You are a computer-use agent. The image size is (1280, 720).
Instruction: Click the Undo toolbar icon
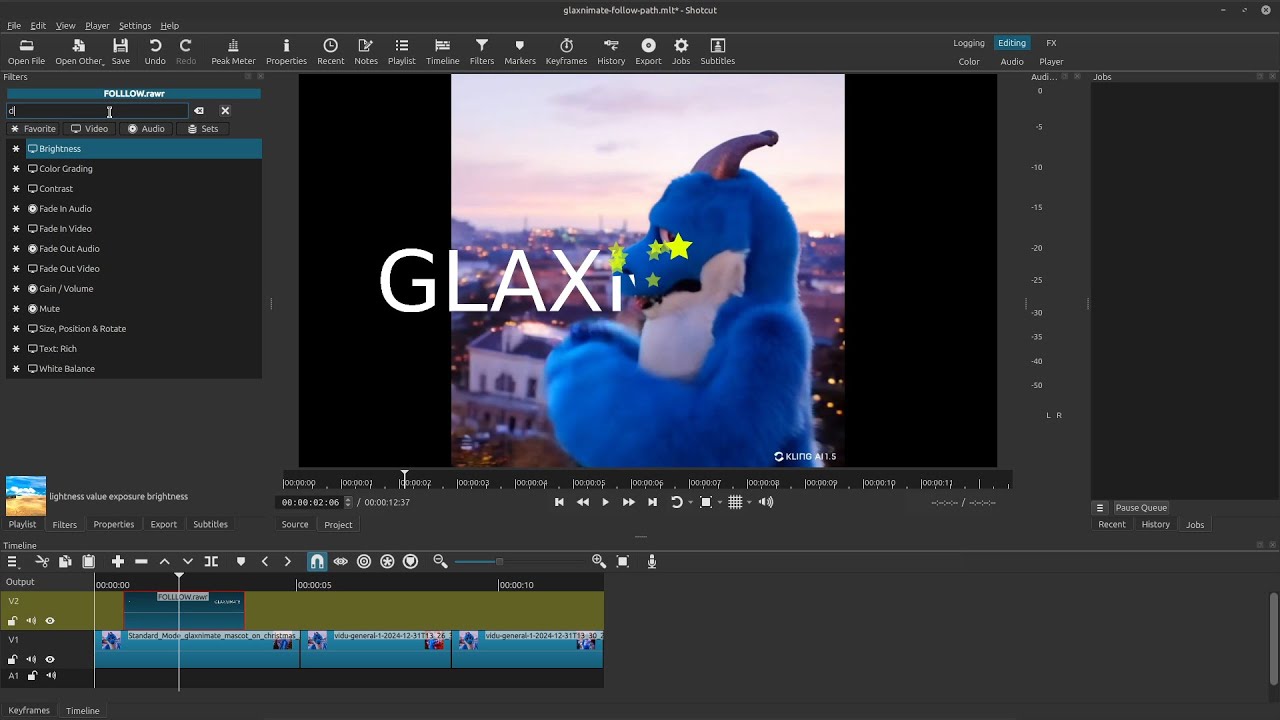pos(155,51)
